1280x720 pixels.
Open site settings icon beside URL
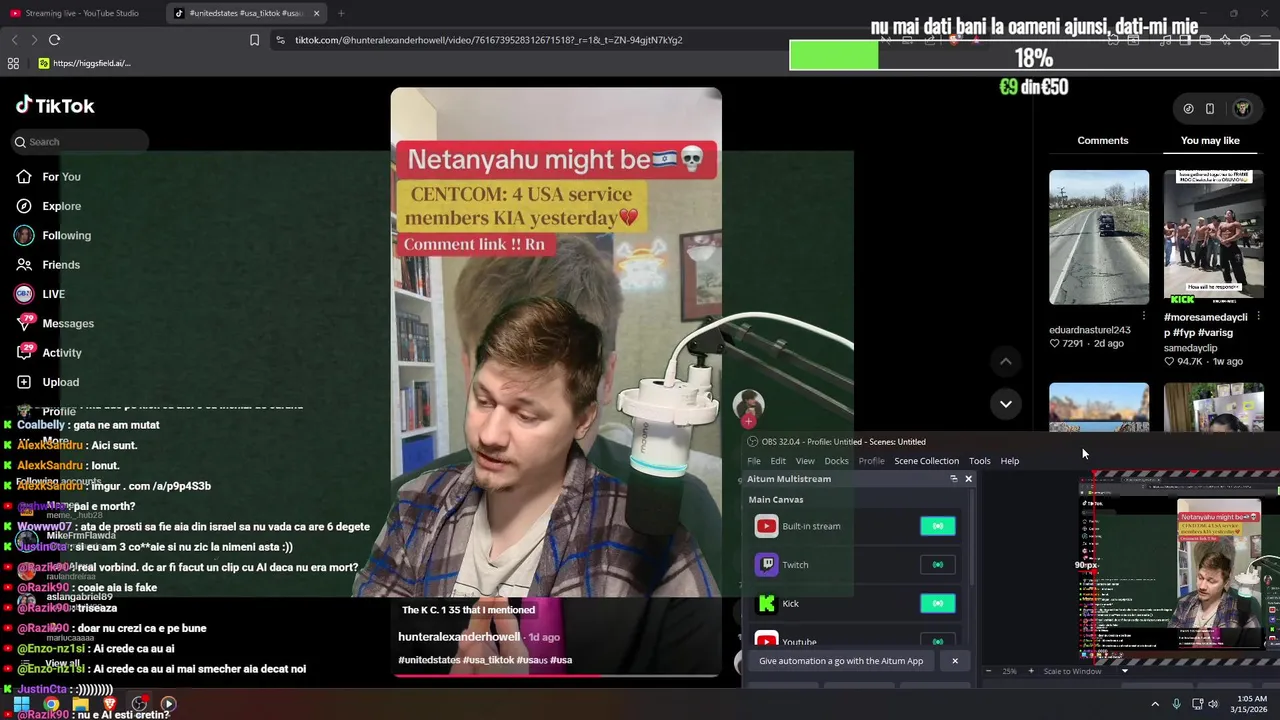coord(280,40)
